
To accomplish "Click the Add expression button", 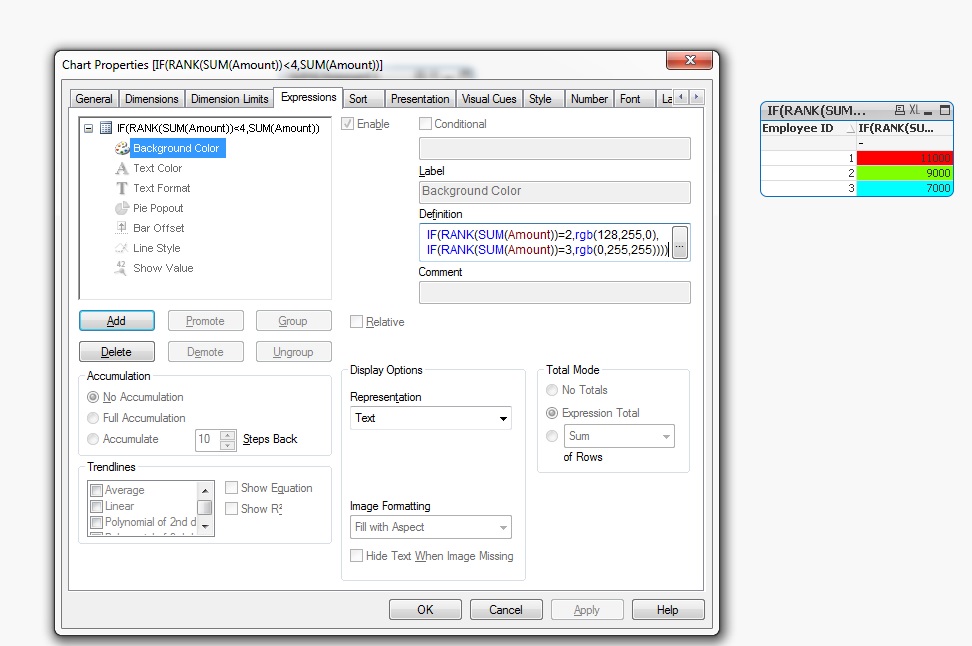I will pyautogui.click(x=117, y=321).
